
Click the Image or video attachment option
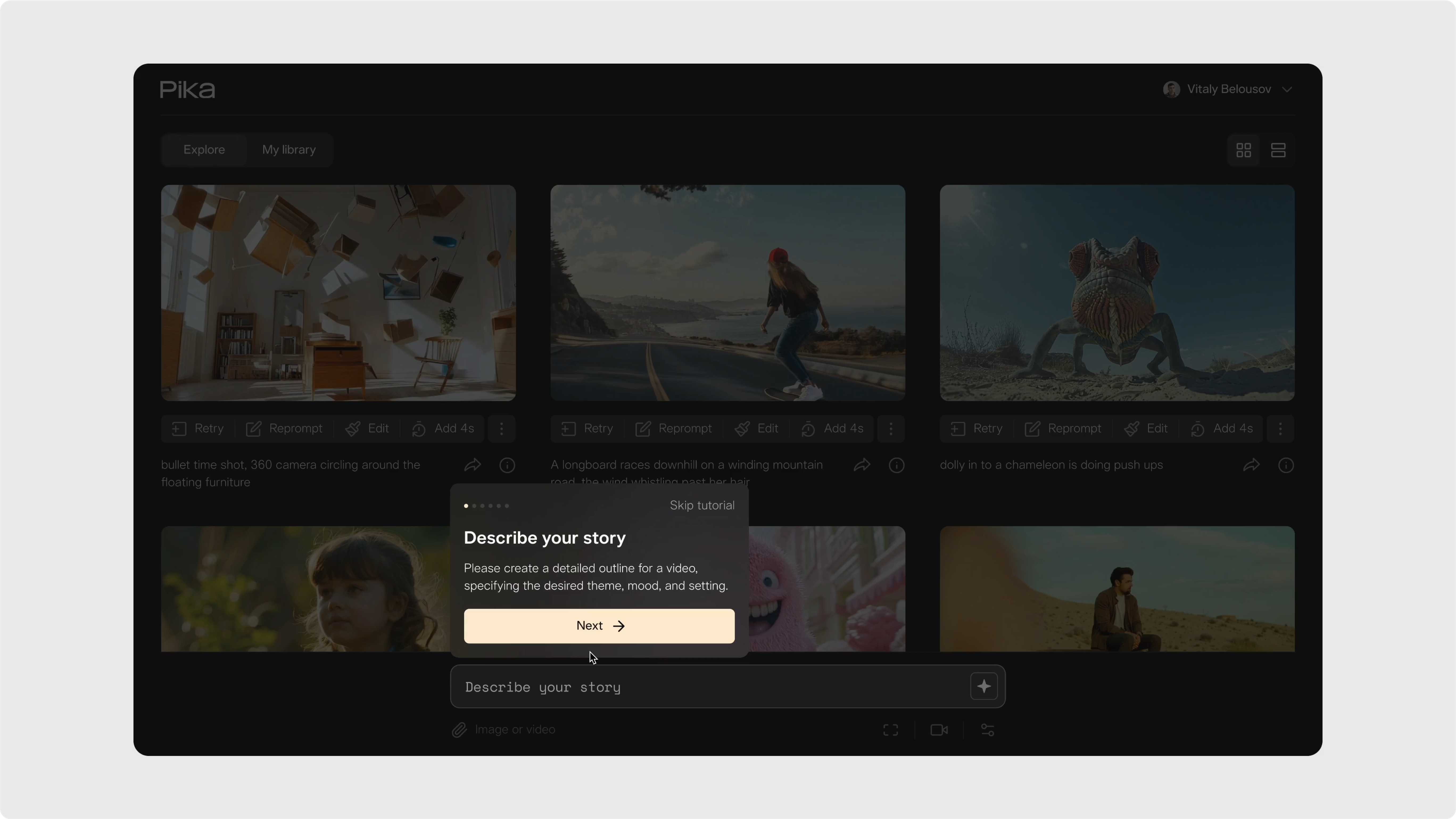click(x=504, y=730)
